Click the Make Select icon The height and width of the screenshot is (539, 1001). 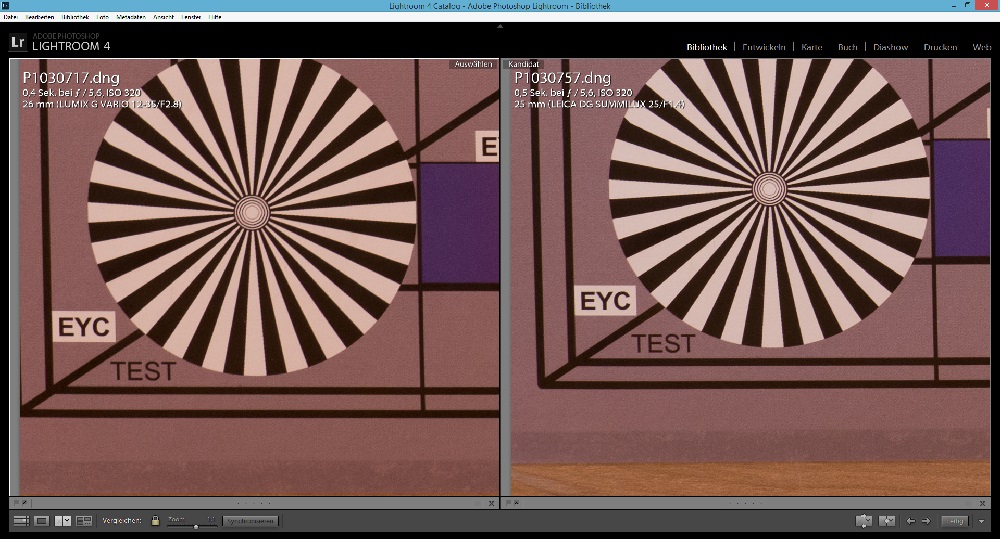887,521
